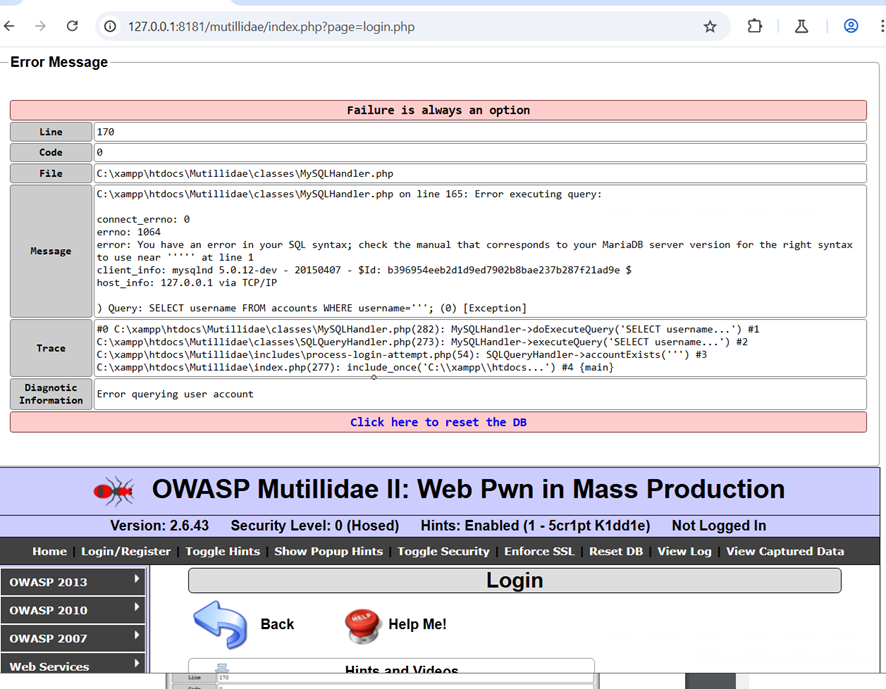
Task: Click the Login page heading bar
Action: (x=515, y=580)
